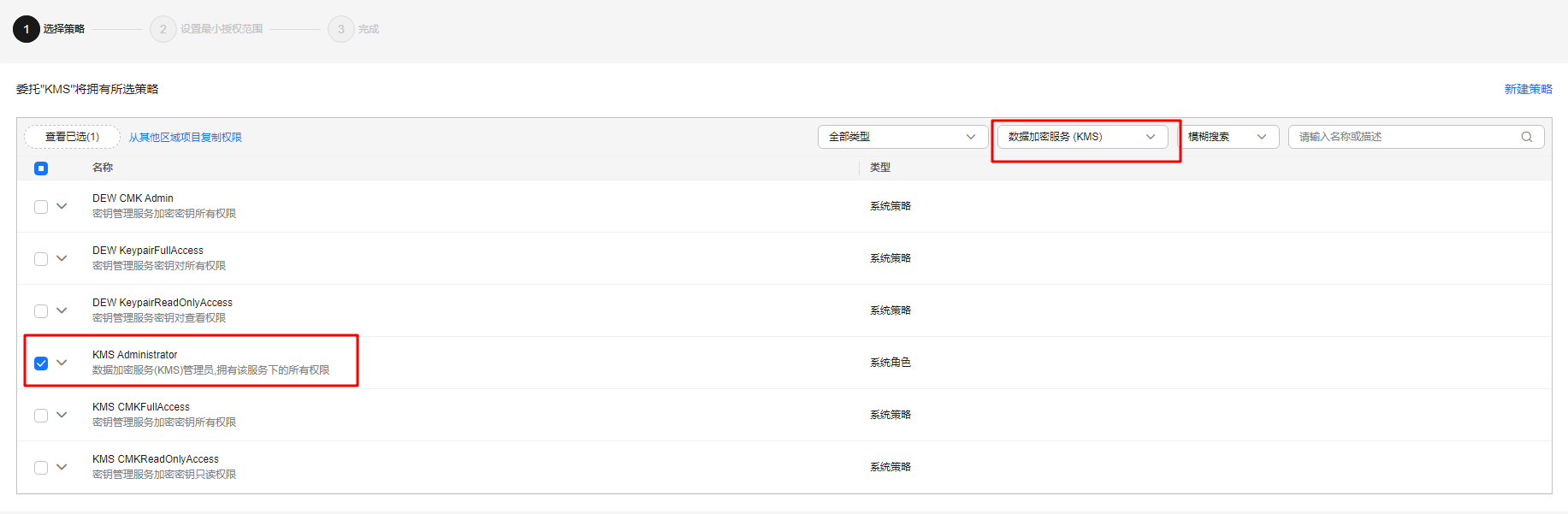Expand the DEW KeypairFullAccess row details
Viewport: 1568px width, 514px height.
pyautogui.click(x=62, y=258)
